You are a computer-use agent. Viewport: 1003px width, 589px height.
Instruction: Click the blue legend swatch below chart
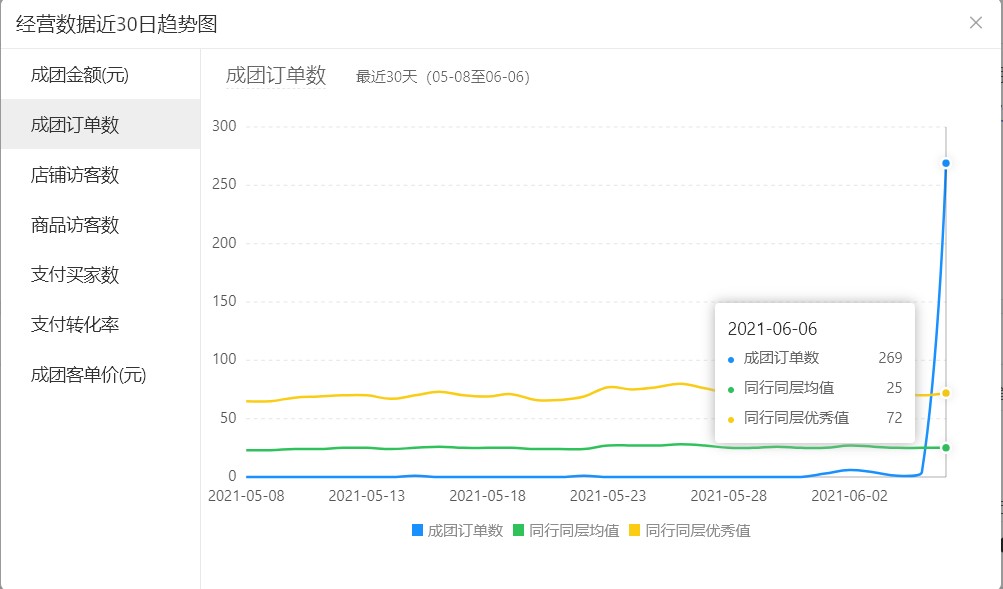417,531
